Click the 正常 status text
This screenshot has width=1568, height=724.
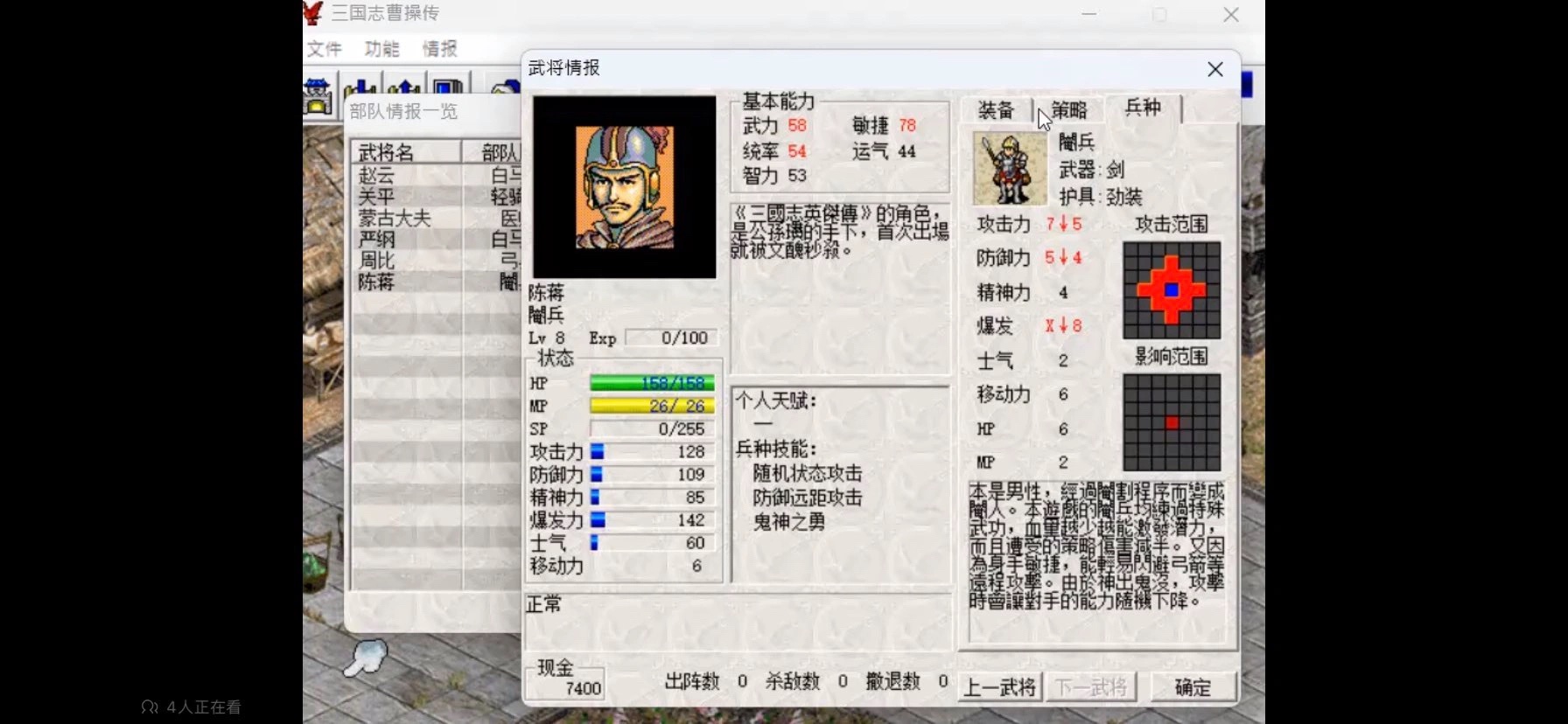pyautogui.click(x=544, y=604)
